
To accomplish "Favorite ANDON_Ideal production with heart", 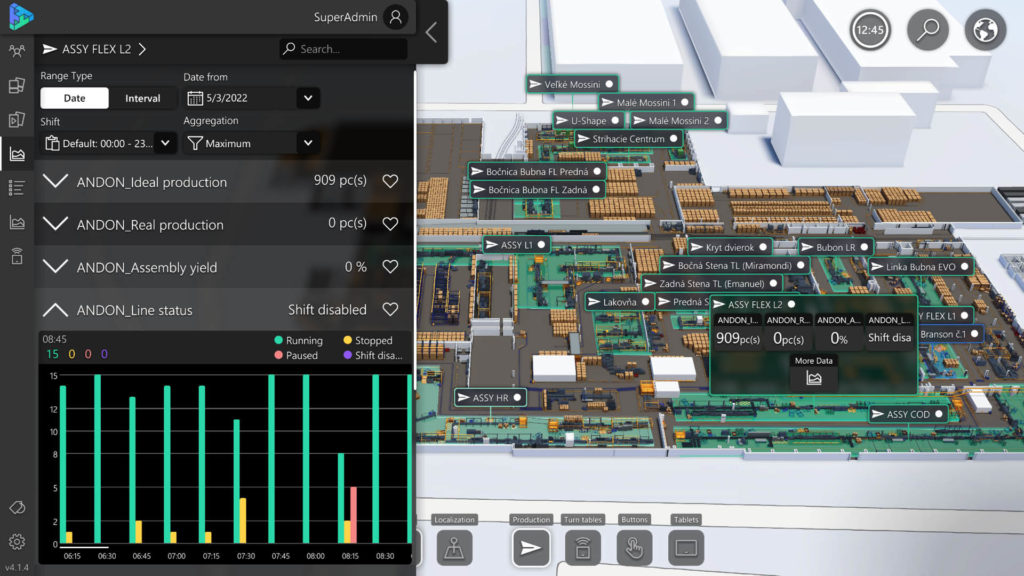I will click(391, 182).
